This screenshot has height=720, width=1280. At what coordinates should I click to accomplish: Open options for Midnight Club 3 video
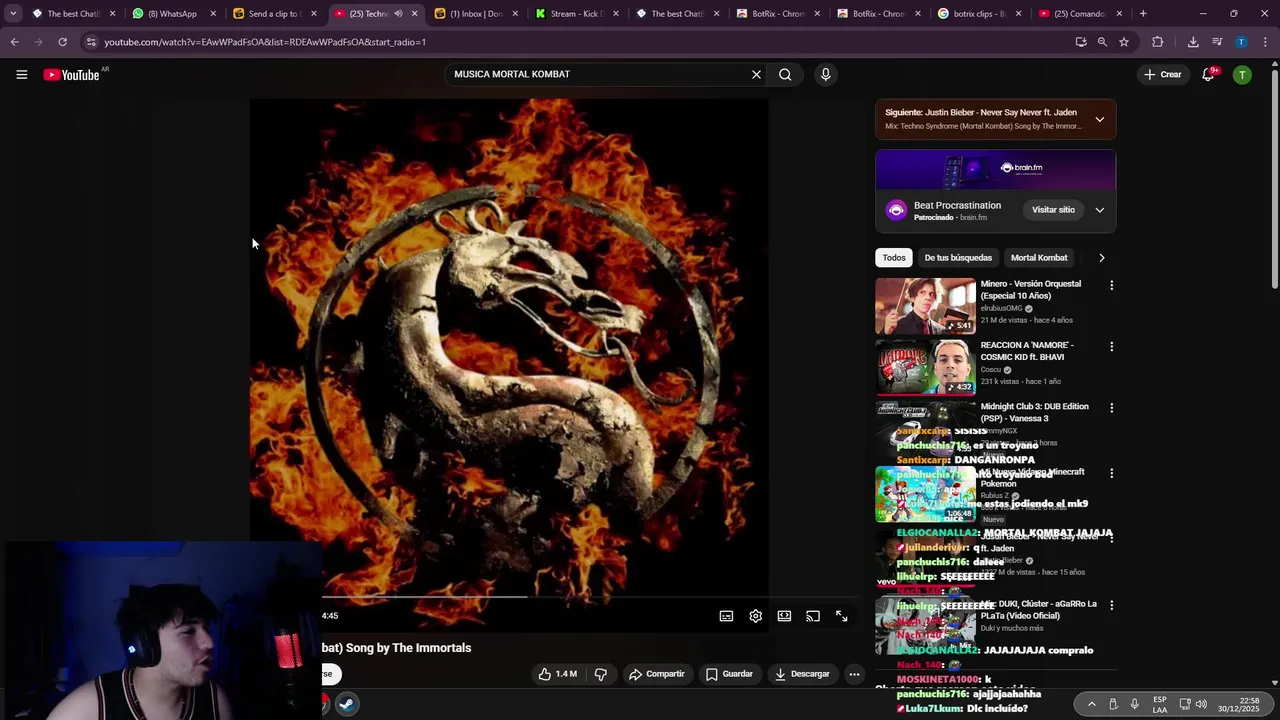(1111, 408)
